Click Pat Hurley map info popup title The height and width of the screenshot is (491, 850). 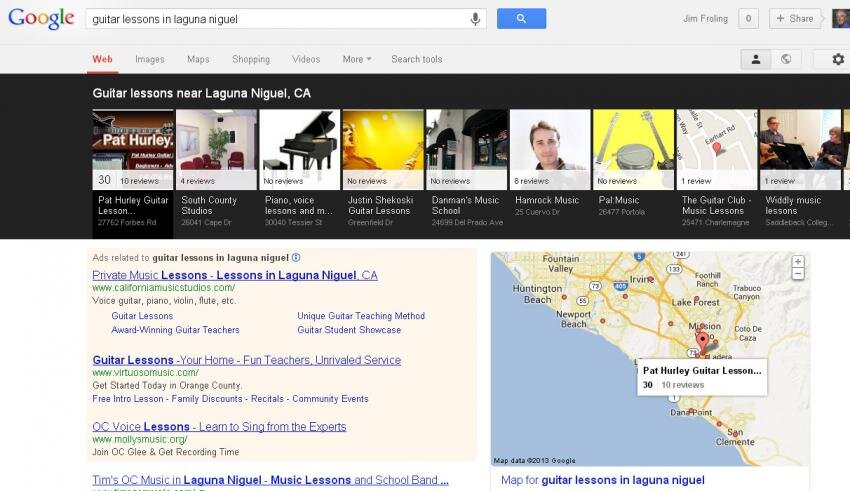pyautogui.click(x=702, y=371)
